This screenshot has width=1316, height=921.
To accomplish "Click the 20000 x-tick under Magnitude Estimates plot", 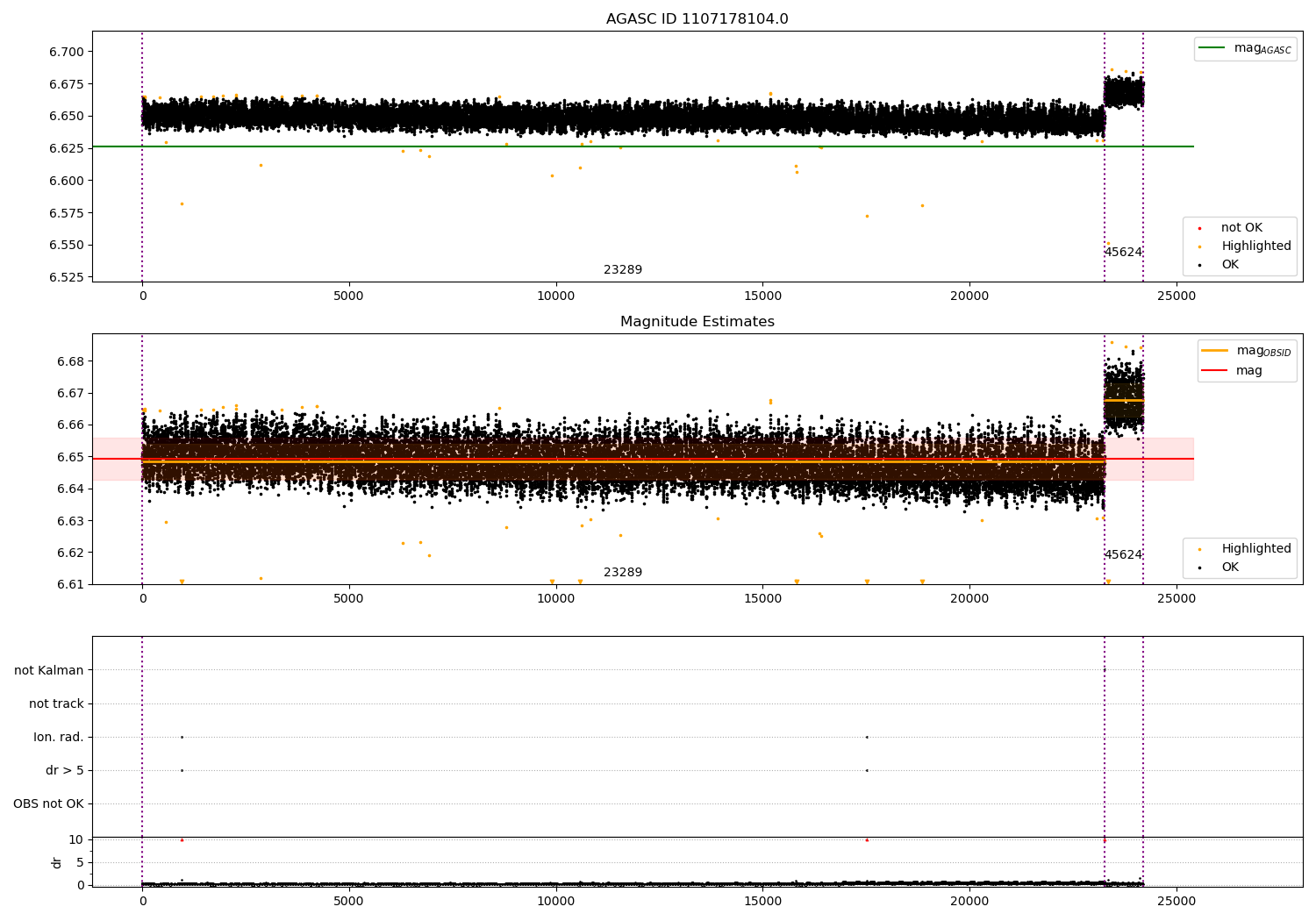I will [x=969, y=598].
